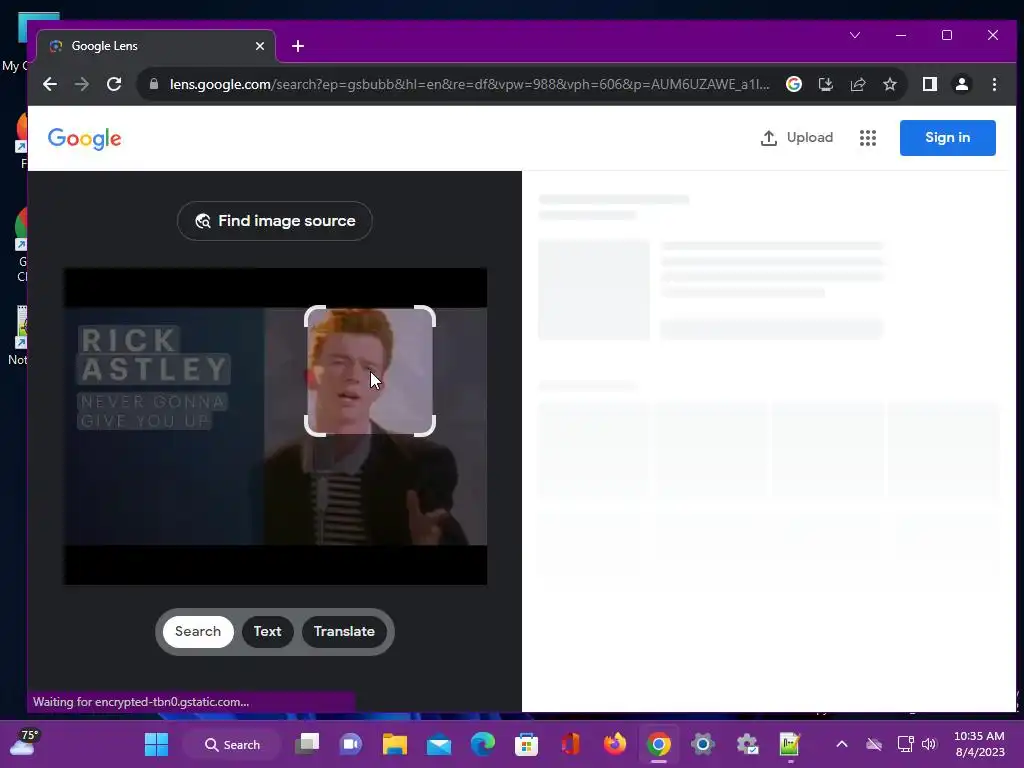
Task: Upload a new image
Action: (x=797, y=138)
